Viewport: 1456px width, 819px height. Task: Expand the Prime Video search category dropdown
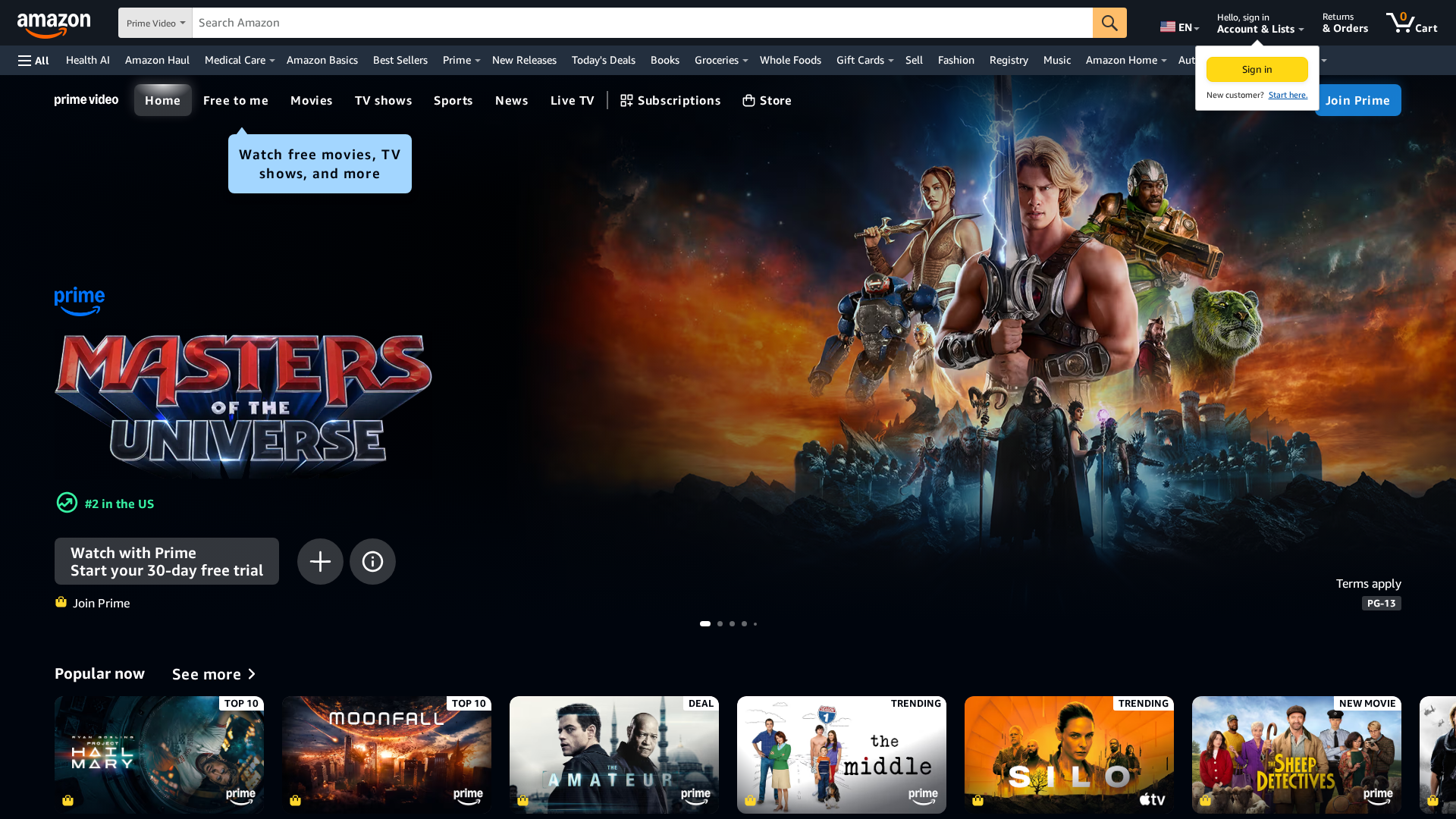click(x=155, y=23)
